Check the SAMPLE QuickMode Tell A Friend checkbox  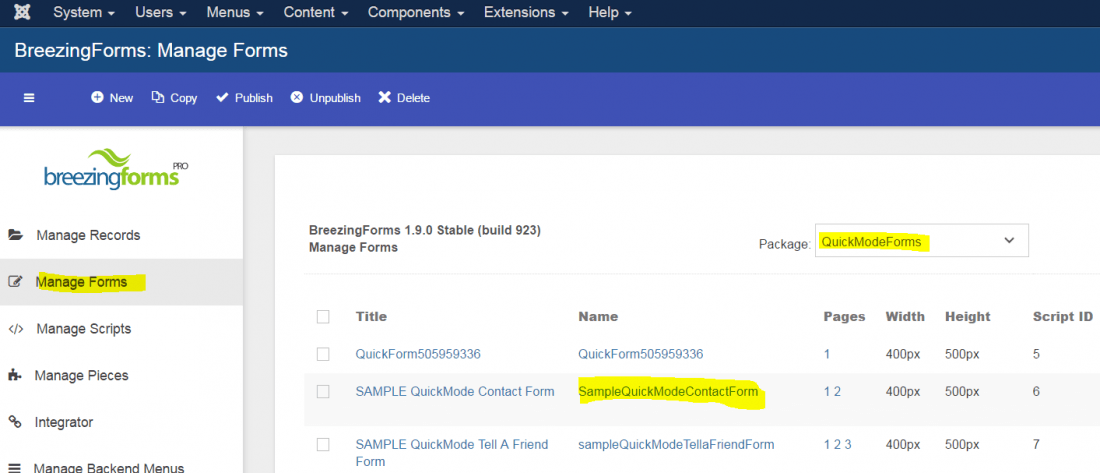323,444
